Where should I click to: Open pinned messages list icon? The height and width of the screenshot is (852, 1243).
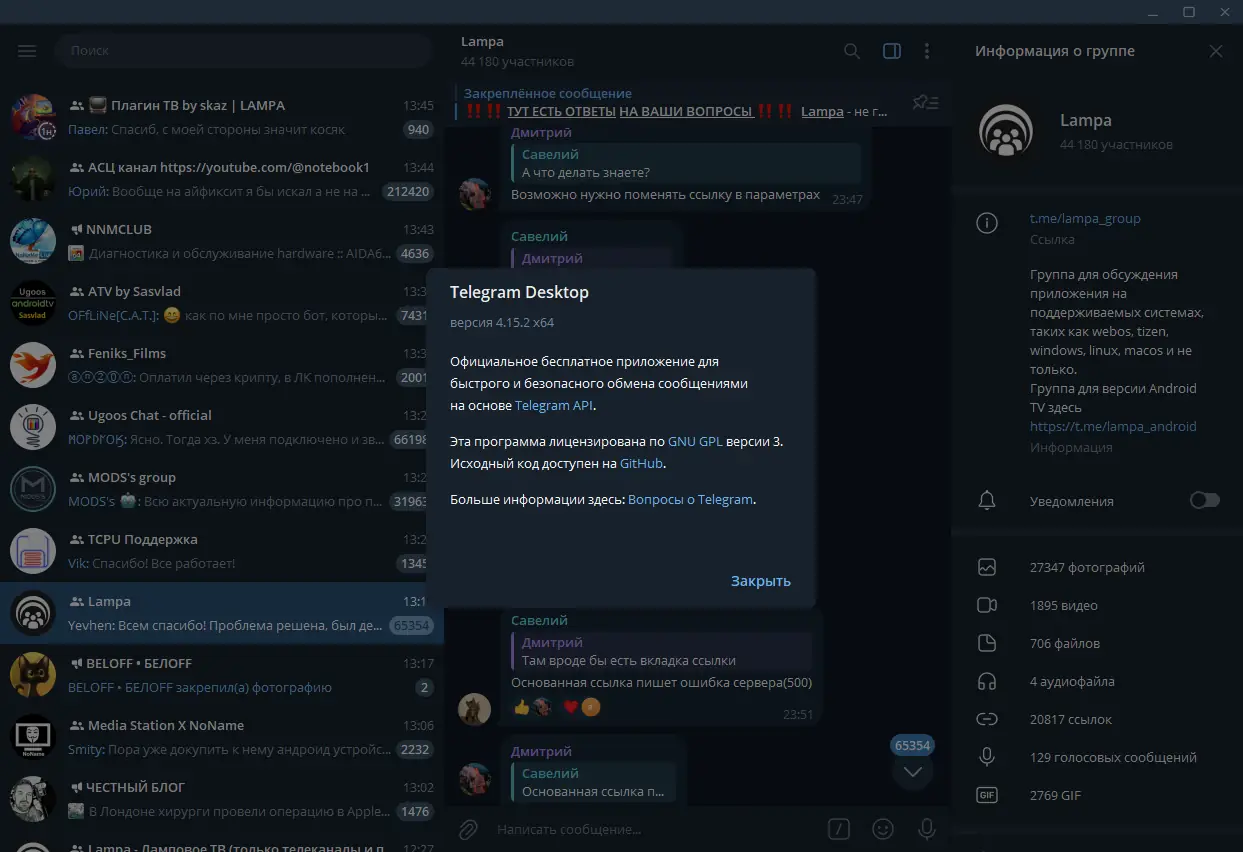[926, 102]
